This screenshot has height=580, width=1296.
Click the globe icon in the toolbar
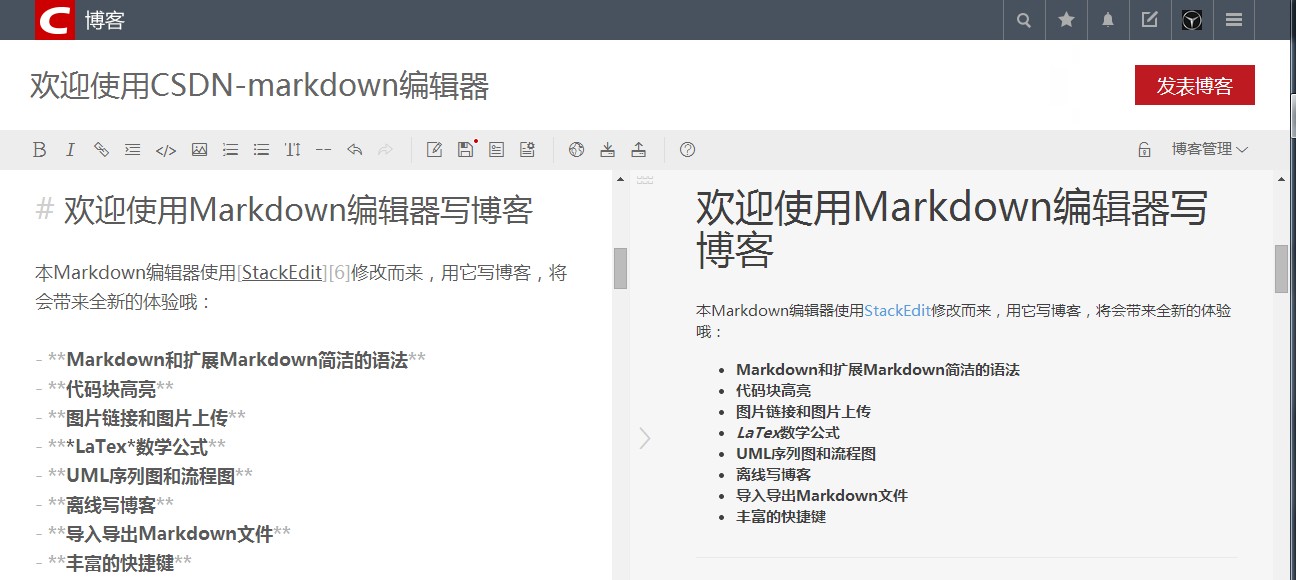point(576,150)
